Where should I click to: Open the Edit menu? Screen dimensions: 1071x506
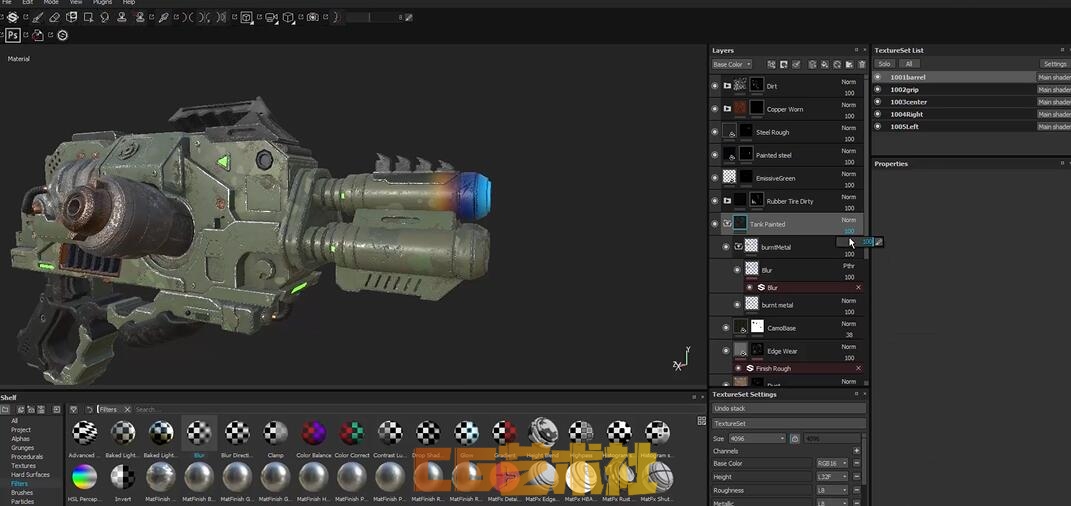click(x=27, y=3)
